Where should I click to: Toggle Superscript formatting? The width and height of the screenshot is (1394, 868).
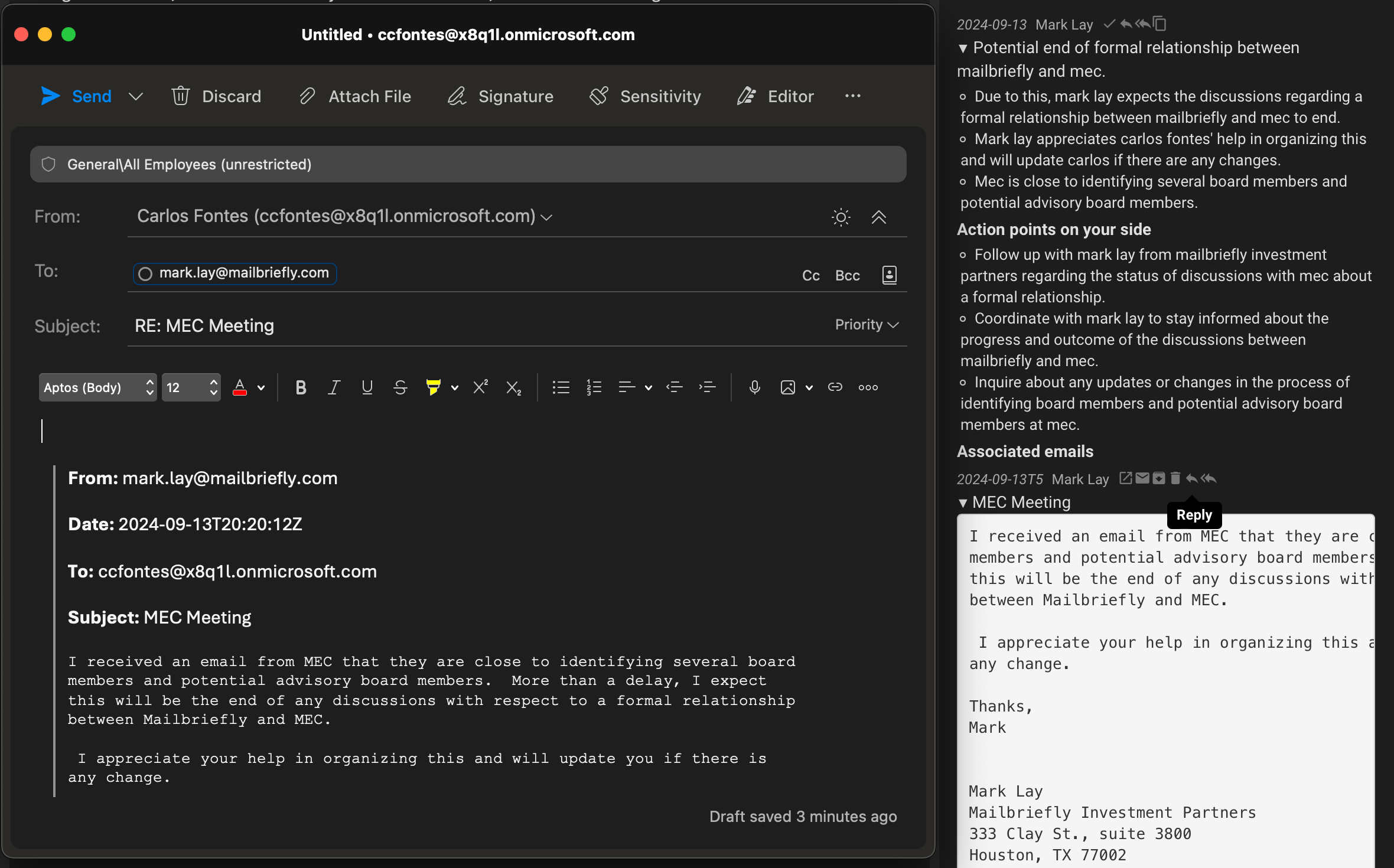pos(480,387)
